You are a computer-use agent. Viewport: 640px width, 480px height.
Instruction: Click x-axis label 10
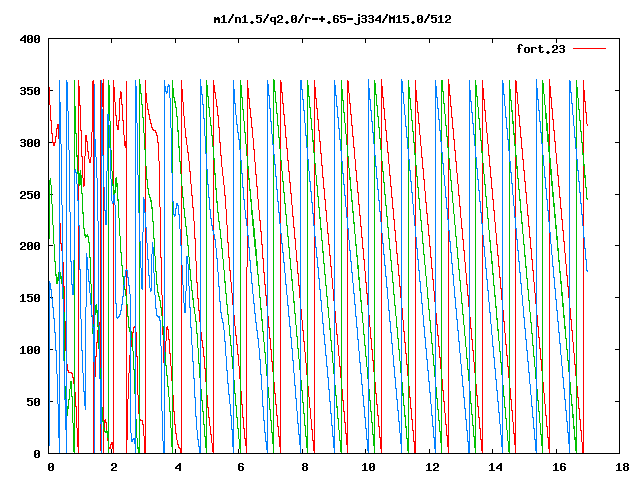tap(368, 467)
